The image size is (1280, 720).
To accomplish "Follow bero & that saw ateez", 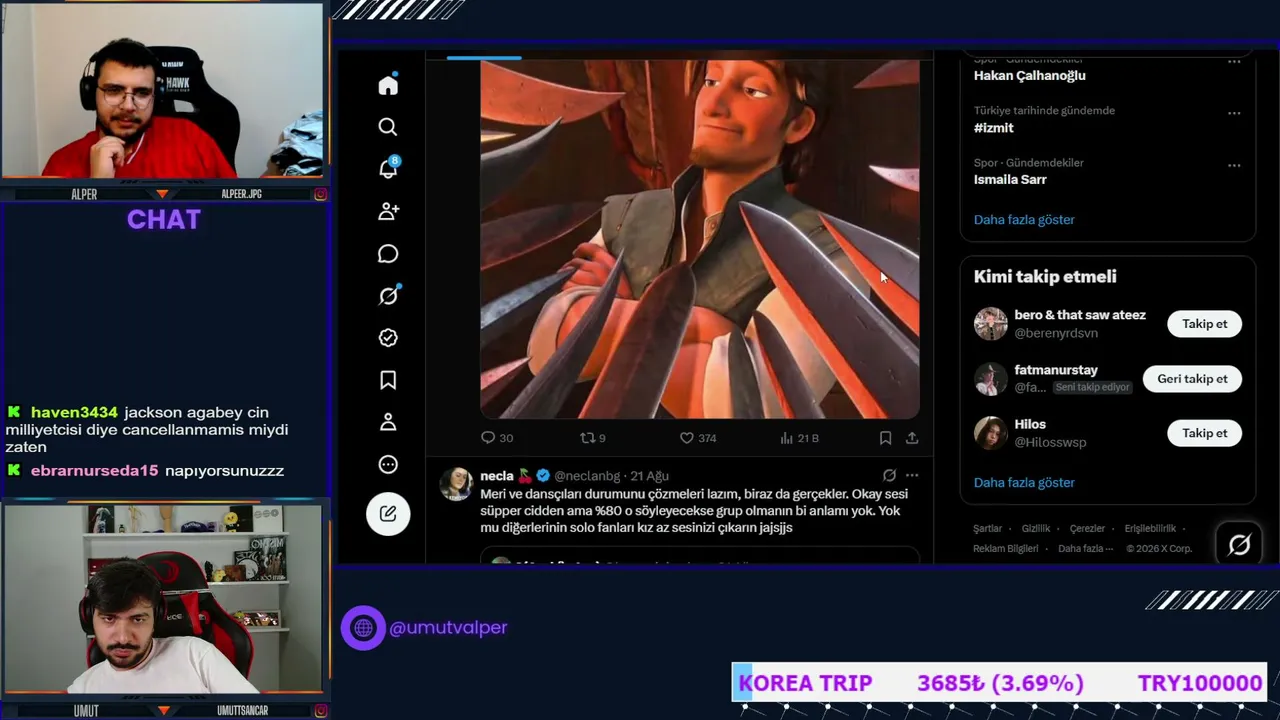I will 1204,324.
